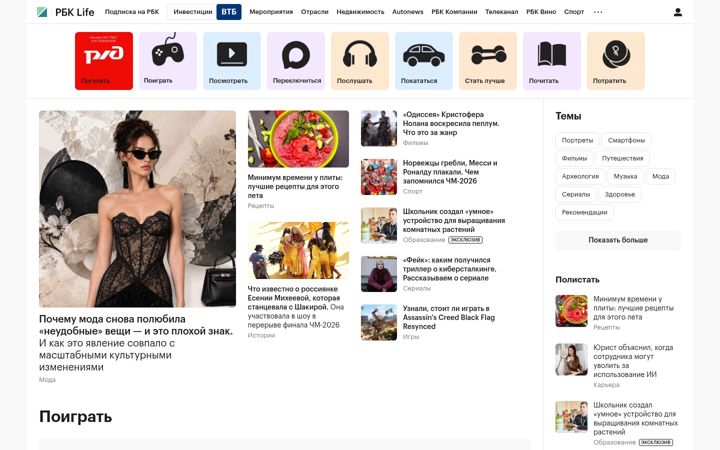Open the Почитать book tile
The width and height of the screenshot is (720, 450).
(552, 61)
